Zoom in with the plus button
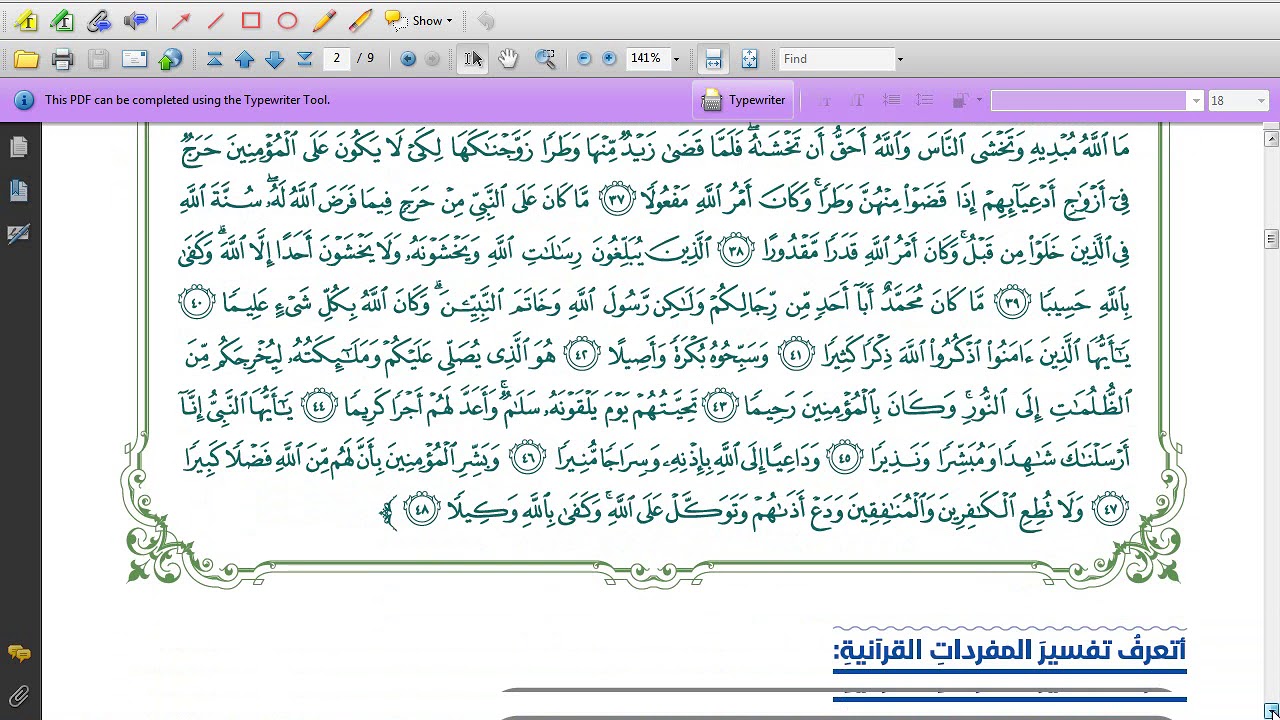 (x=609, y=59)
